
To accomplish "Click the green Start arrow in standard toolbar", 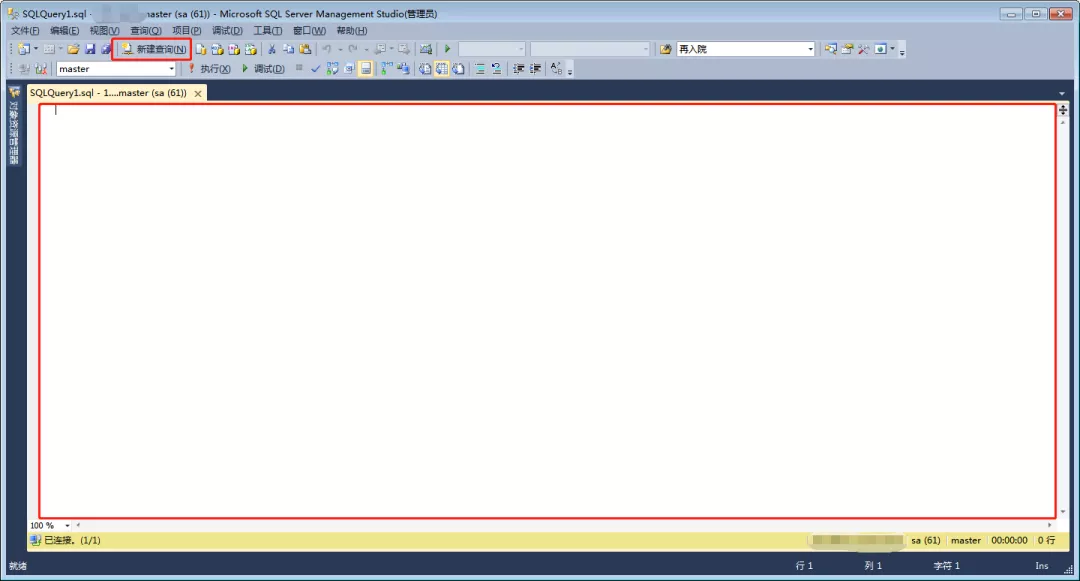I will [x=447, y=49].
